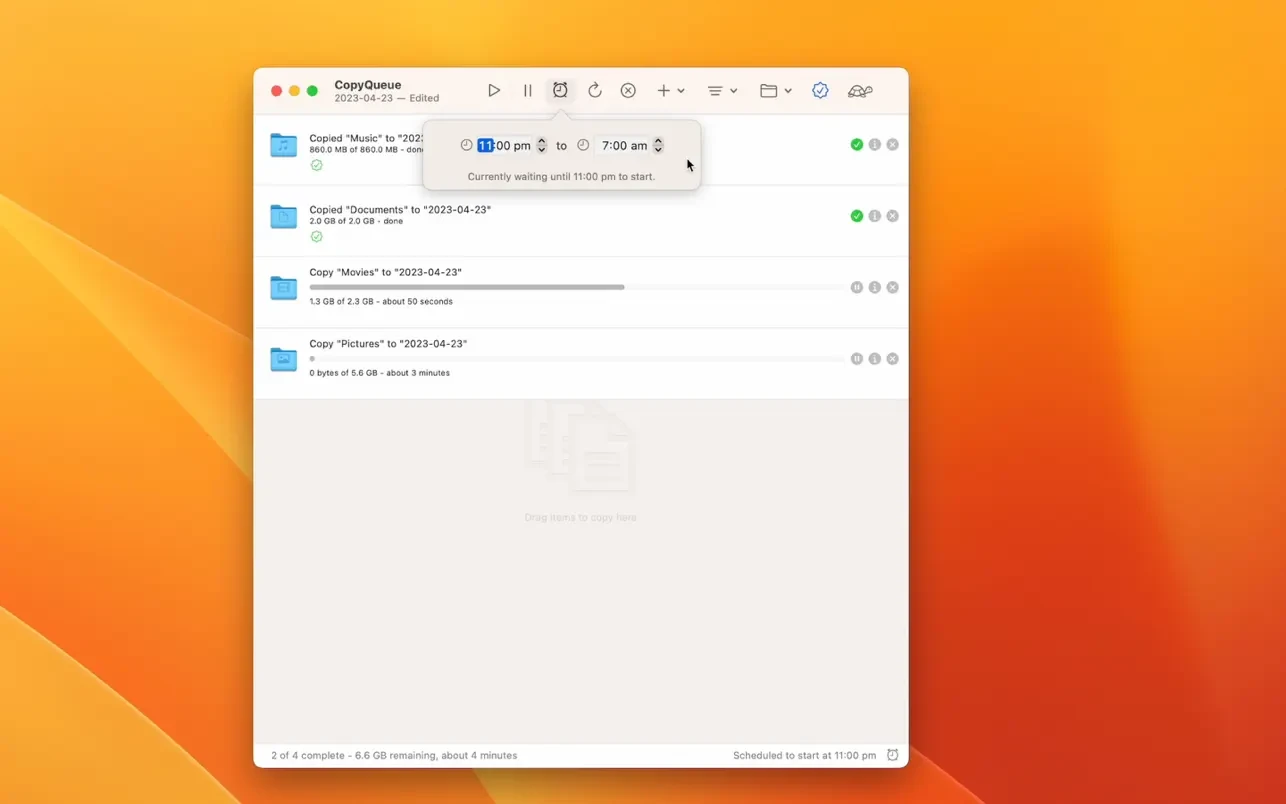Toggle the turtle slow mode icon
The width and height of the screenshot is (1286, 804).
coord(860,91)
